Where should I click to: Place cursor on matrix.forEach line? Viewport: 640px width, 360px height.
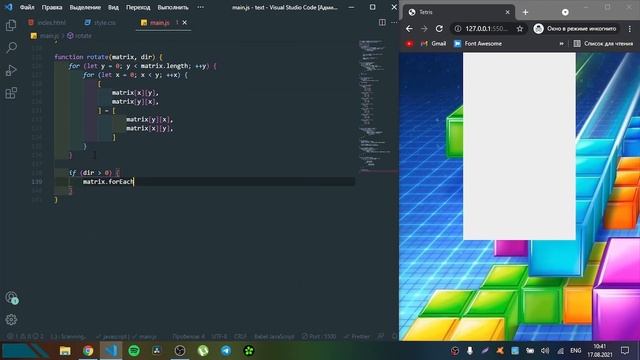pos(108,182)
